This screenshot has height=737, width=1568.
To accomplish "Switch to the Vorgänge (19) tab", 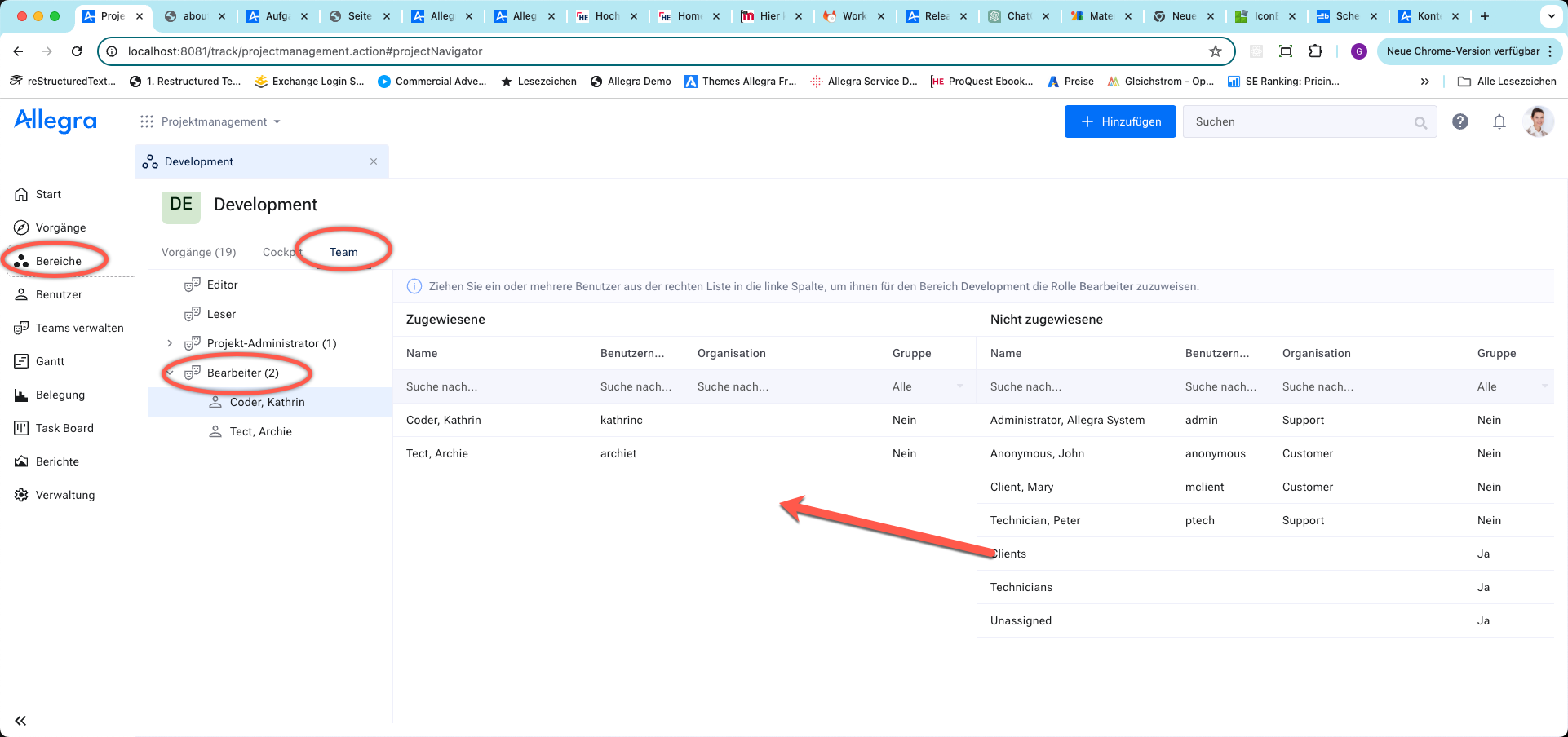I will tap(198, 252).
